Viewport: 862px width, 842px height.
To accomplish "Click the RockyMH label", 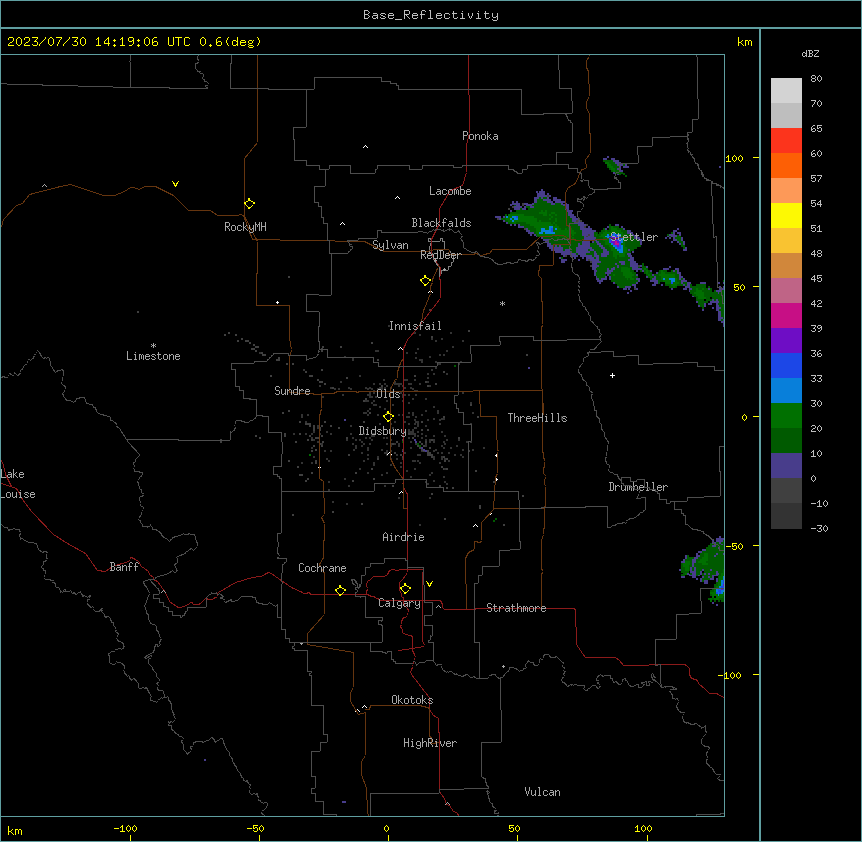I will [245, 227].
